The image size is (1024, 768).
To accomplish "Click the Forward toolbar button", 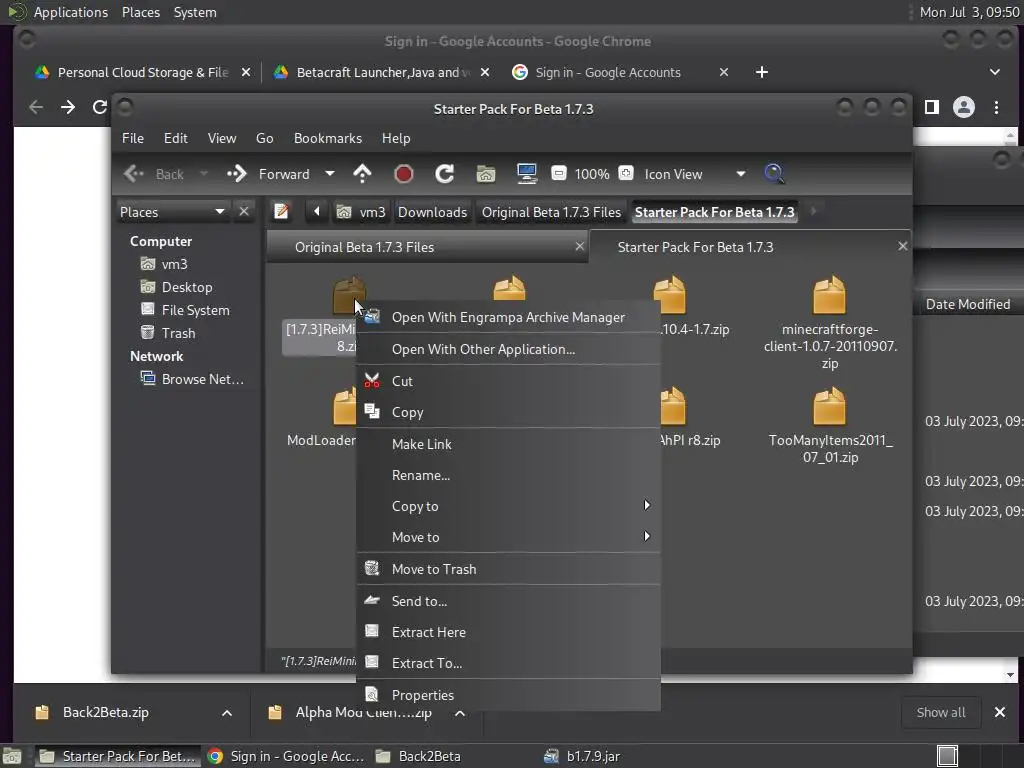I will pyautogui.click(x=269, y=174).
